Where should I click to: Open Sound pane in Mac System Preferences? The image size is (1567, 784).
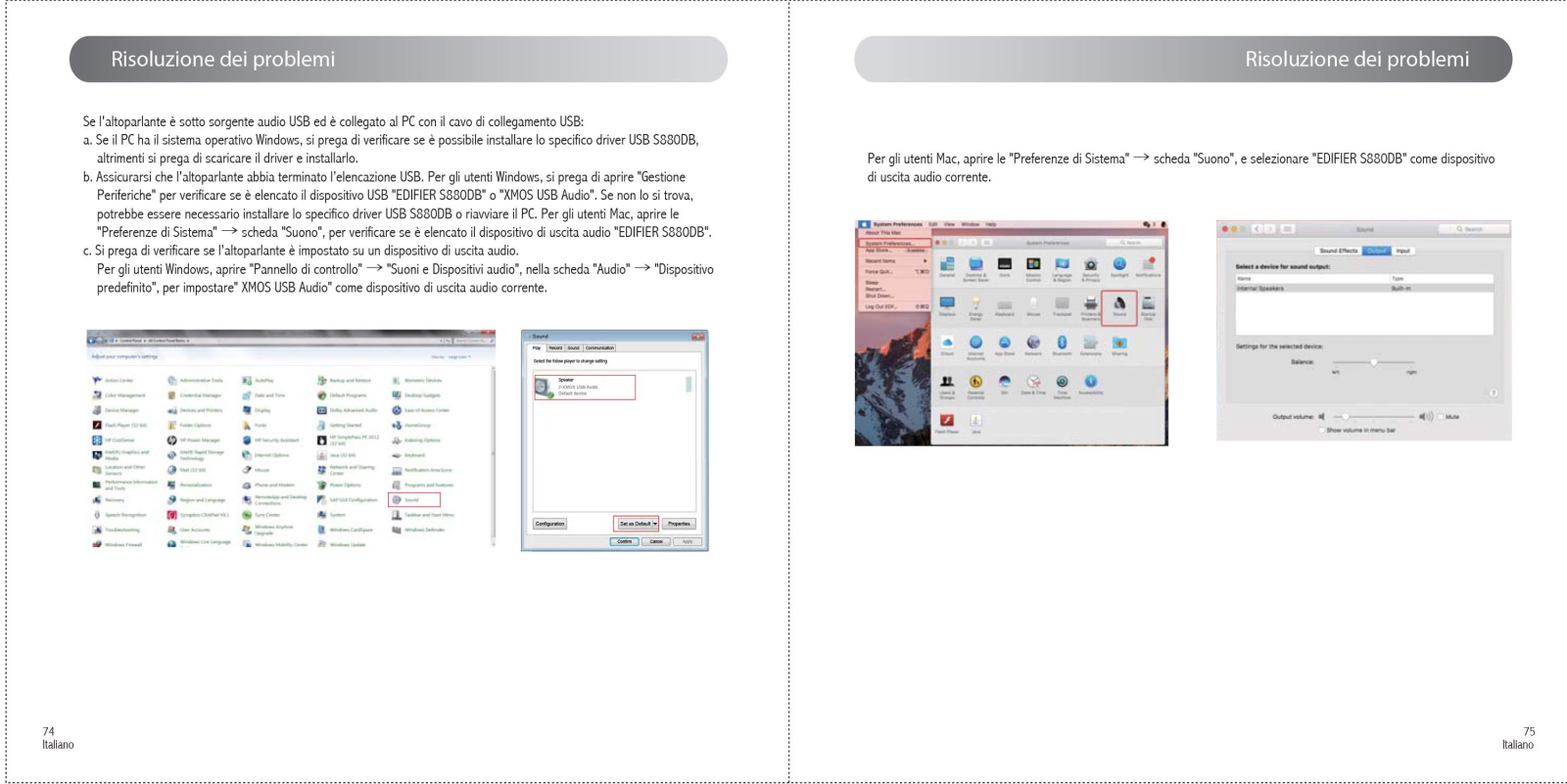pos(1119,306)
